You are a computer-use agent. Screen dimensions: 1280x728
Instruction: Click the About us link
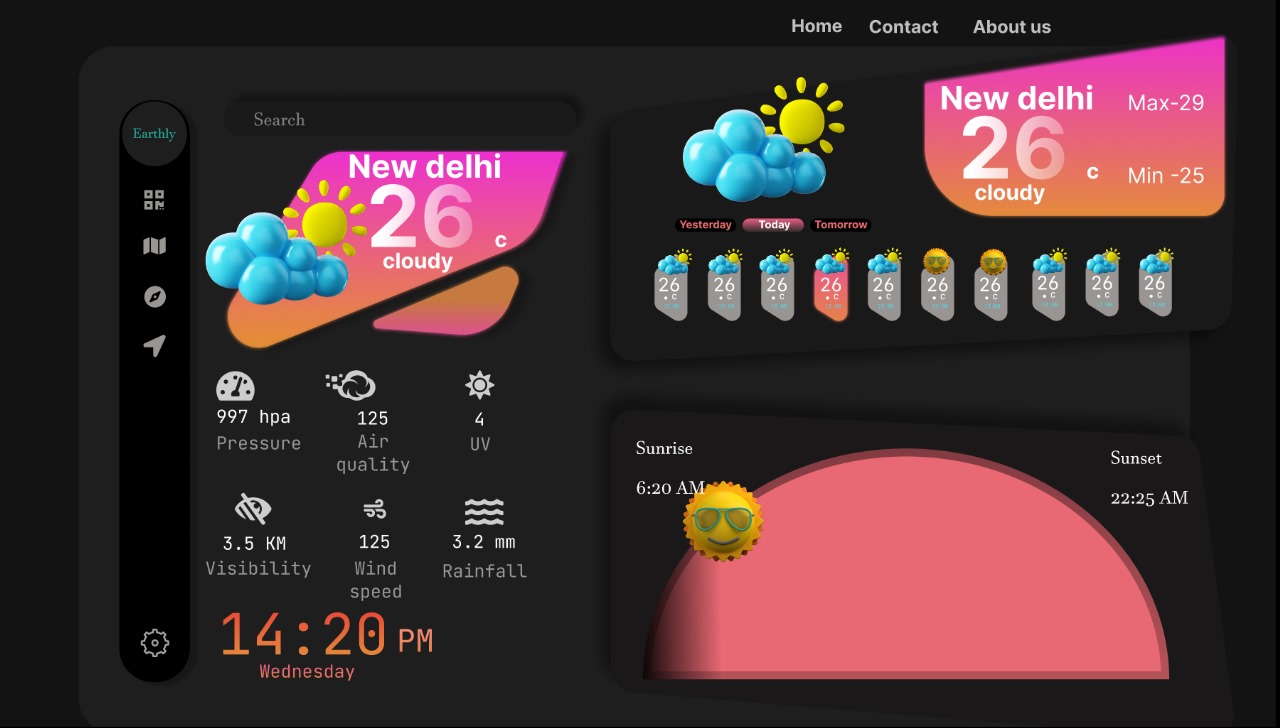point(1011,27)
